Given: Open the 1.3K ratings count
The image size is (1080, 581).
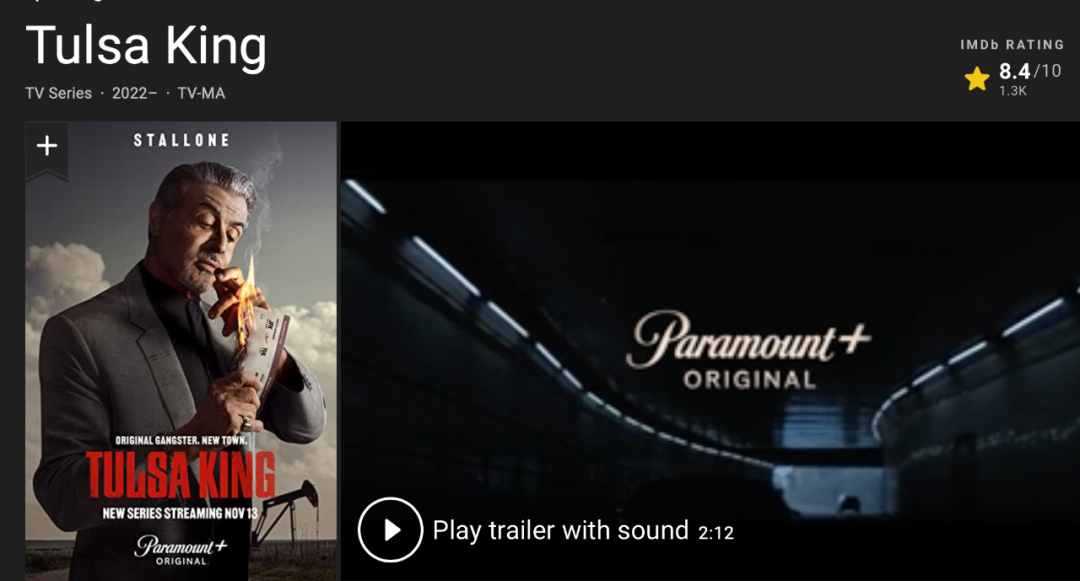Looking at the screenshot, I should pyautogui.click(x=1012, y=91).
